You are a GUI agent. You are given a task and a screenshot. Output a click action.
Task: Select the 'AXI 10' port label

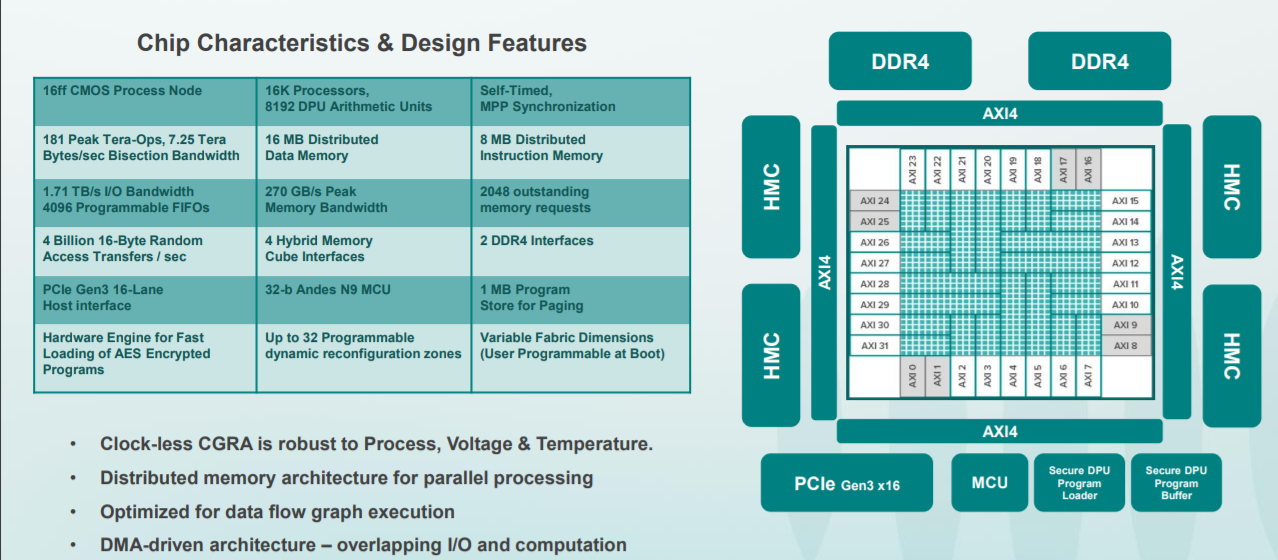1126,304
